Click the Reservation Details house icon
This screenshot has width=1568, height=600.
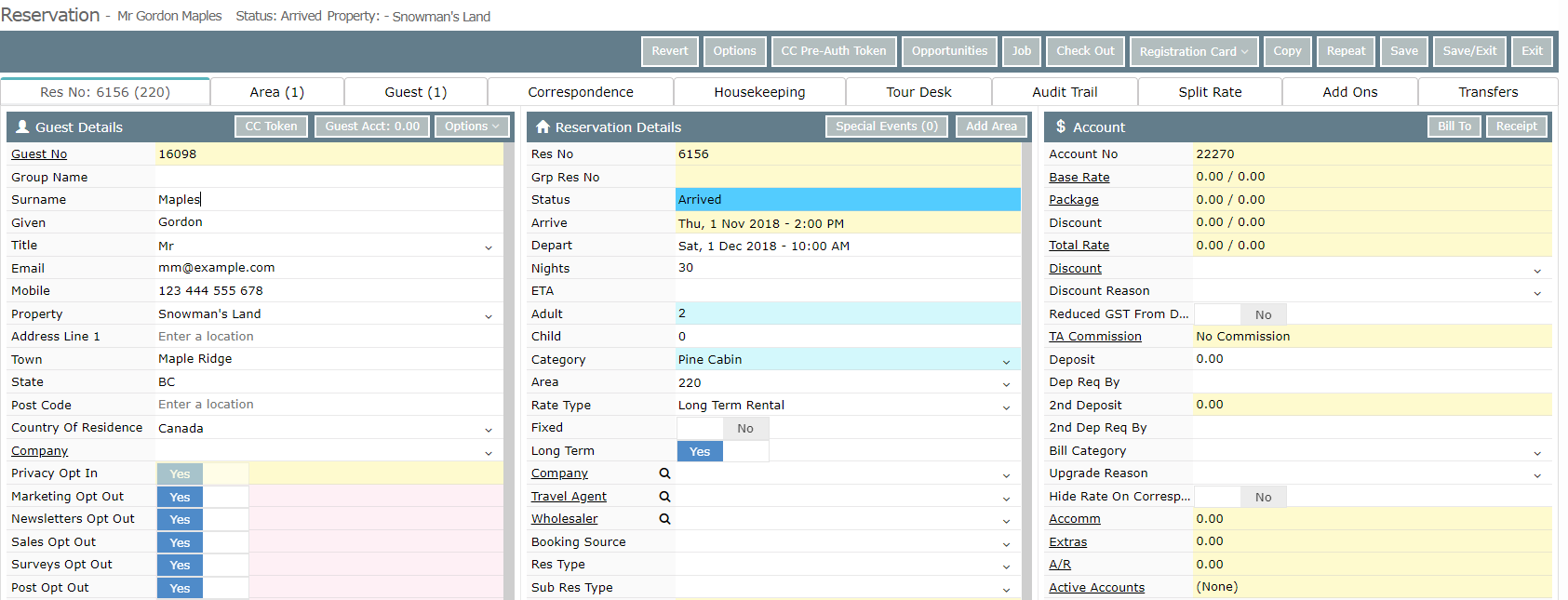[x=543, y=127]
